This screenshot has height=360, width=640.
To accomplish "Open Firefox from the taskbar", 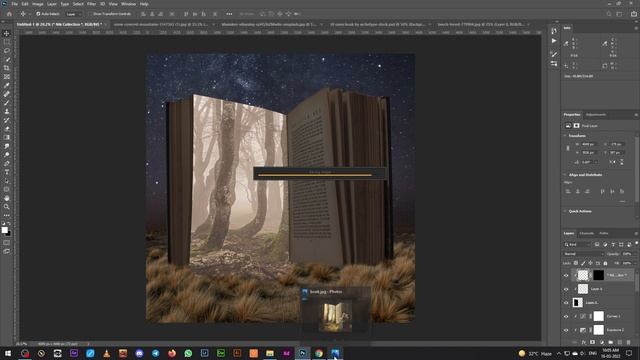I will click(172, 353).
